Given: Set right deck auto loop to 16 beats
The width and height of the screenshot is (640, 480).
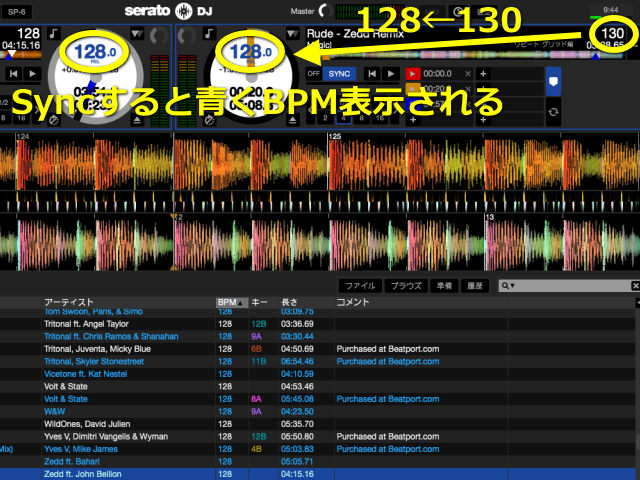Looking at the screenshot, I should click(x=380, y=118).
